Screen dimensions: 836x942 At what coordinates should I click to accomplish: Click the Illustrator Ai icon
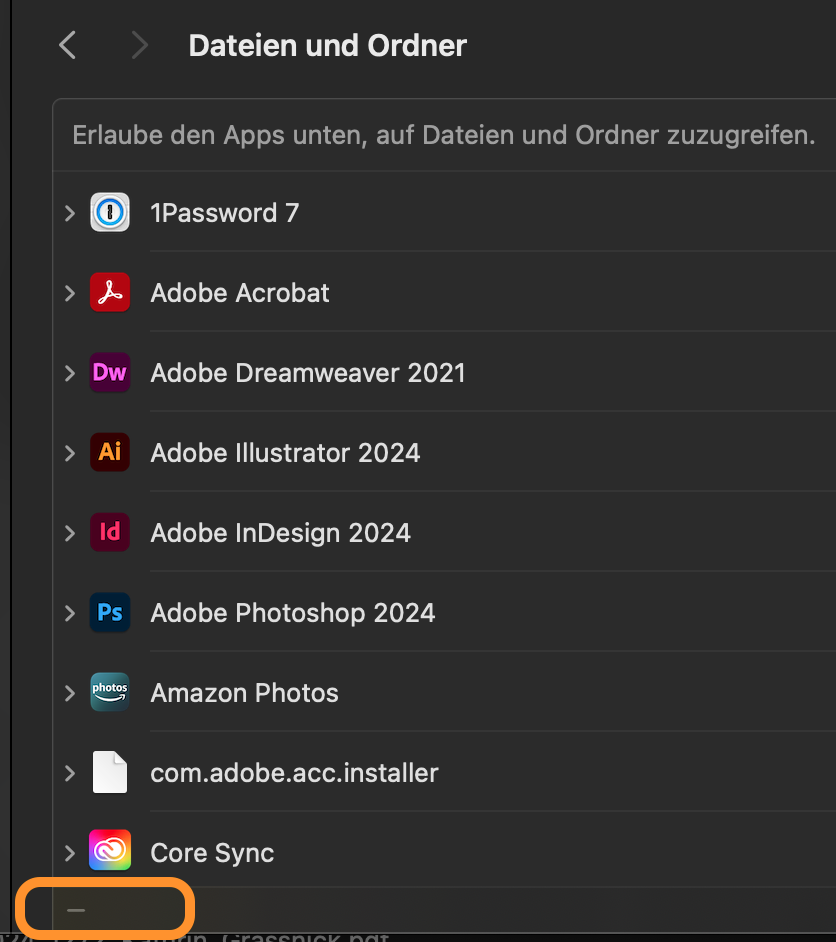110,452
